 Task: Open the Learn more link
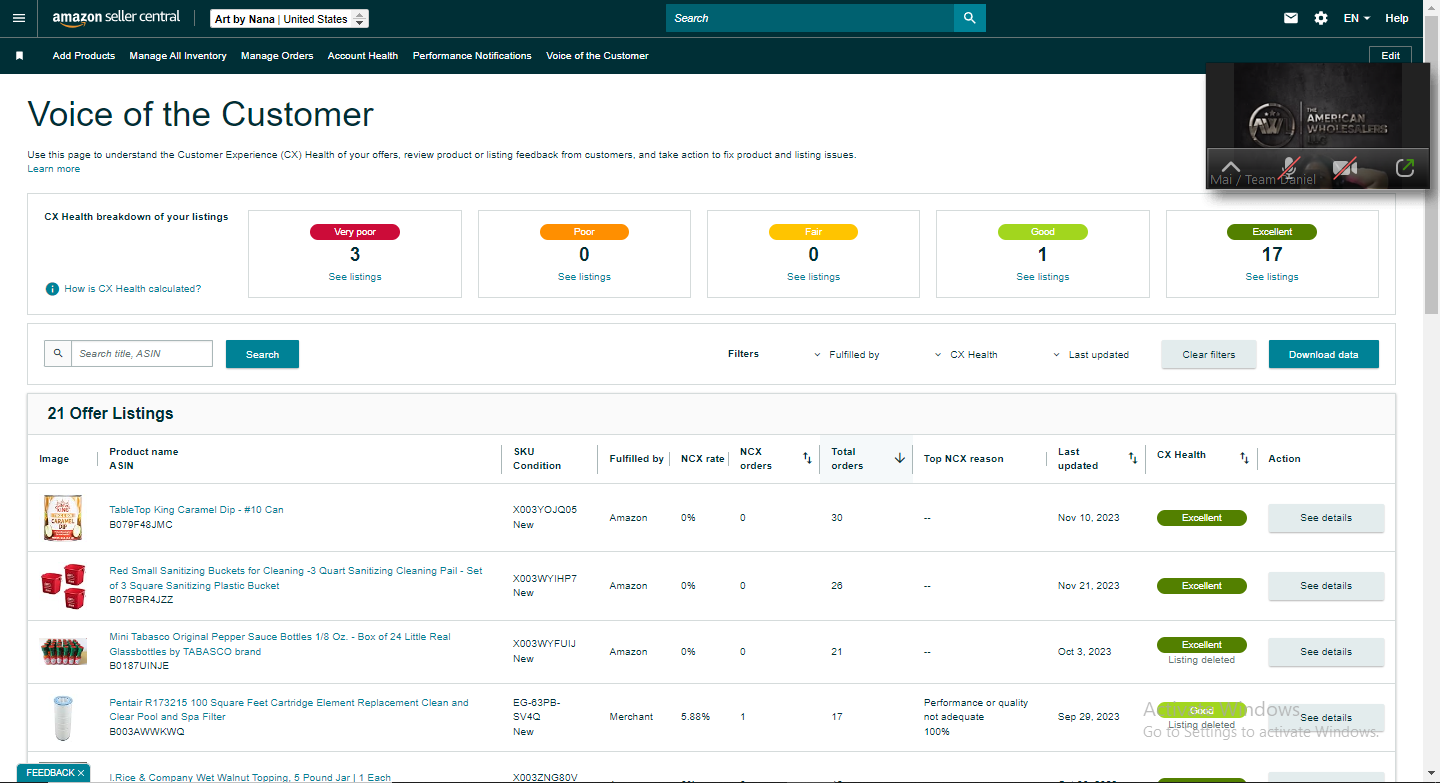pyautogui.click(x=54, y=169)
